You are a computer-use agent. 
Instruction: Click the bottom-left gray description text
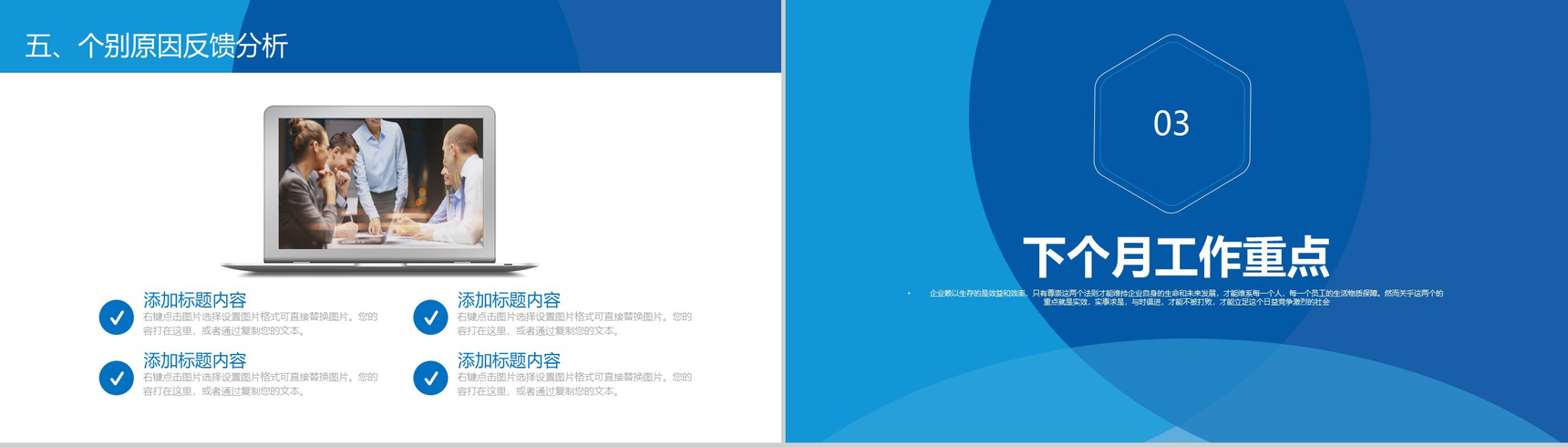(x=260, y=384)
